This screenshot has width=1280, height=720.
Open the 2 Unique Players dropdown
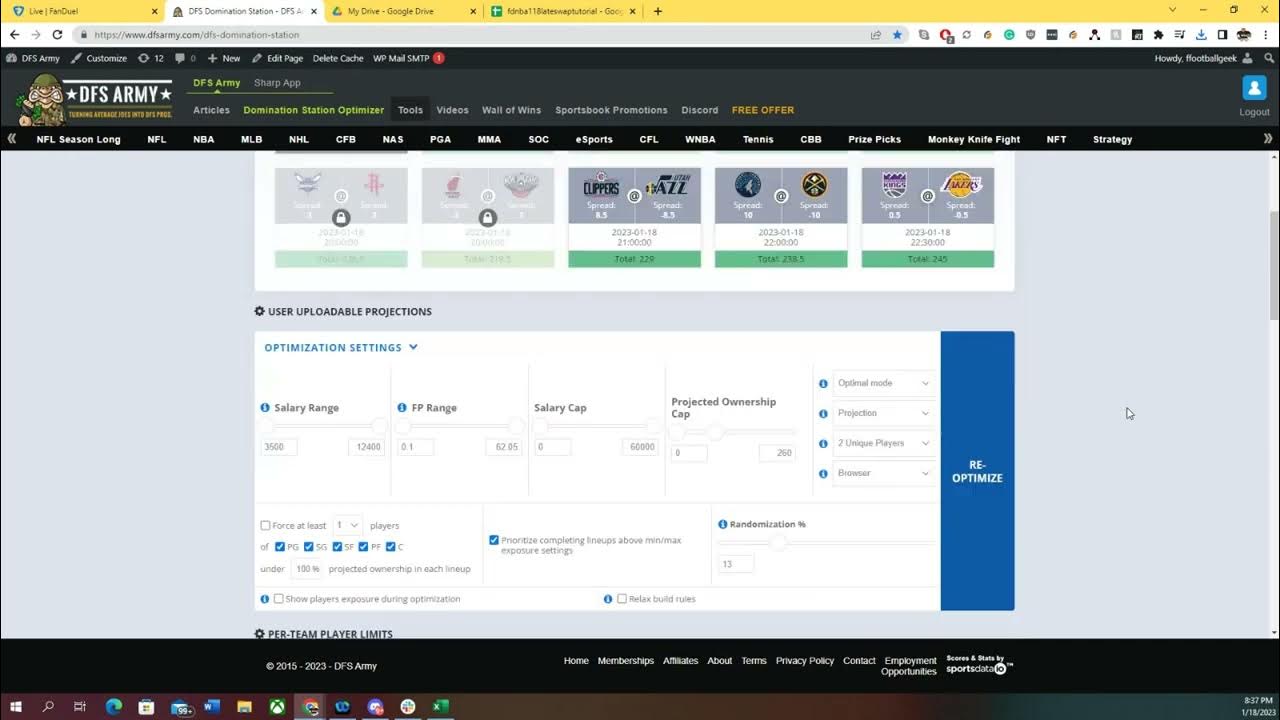(x=883, y=443)
